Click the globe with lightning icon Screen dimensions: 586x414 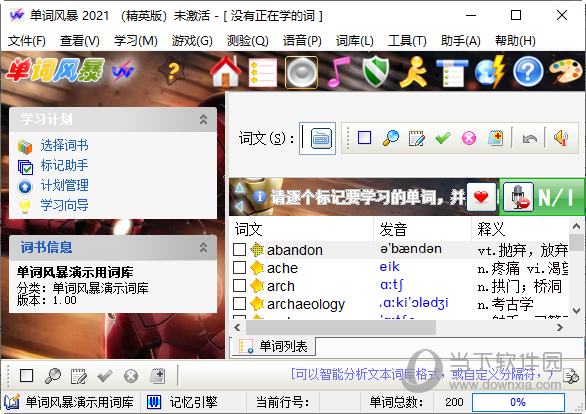coord(490,72)
